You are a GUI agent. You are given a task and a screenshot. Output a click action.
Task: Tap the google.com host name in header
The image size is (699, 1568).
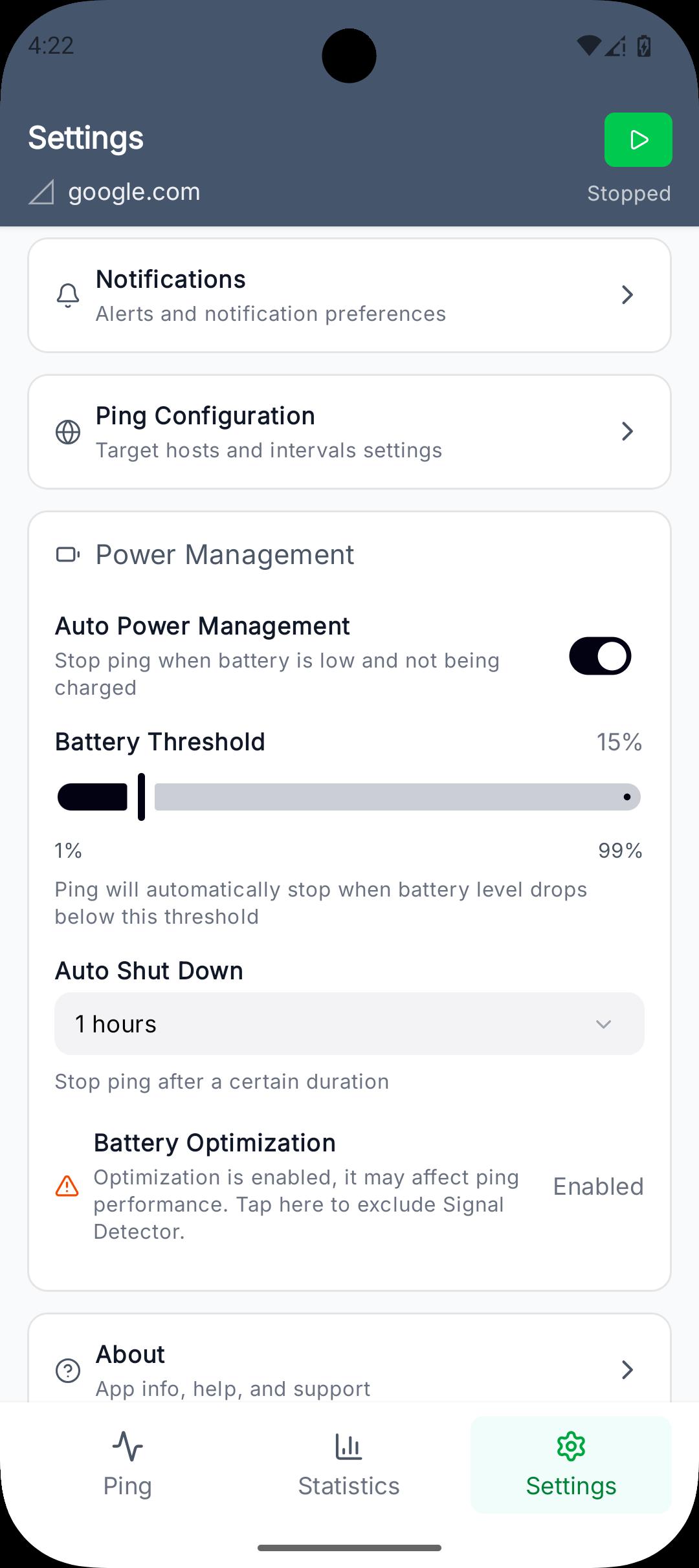134,192
